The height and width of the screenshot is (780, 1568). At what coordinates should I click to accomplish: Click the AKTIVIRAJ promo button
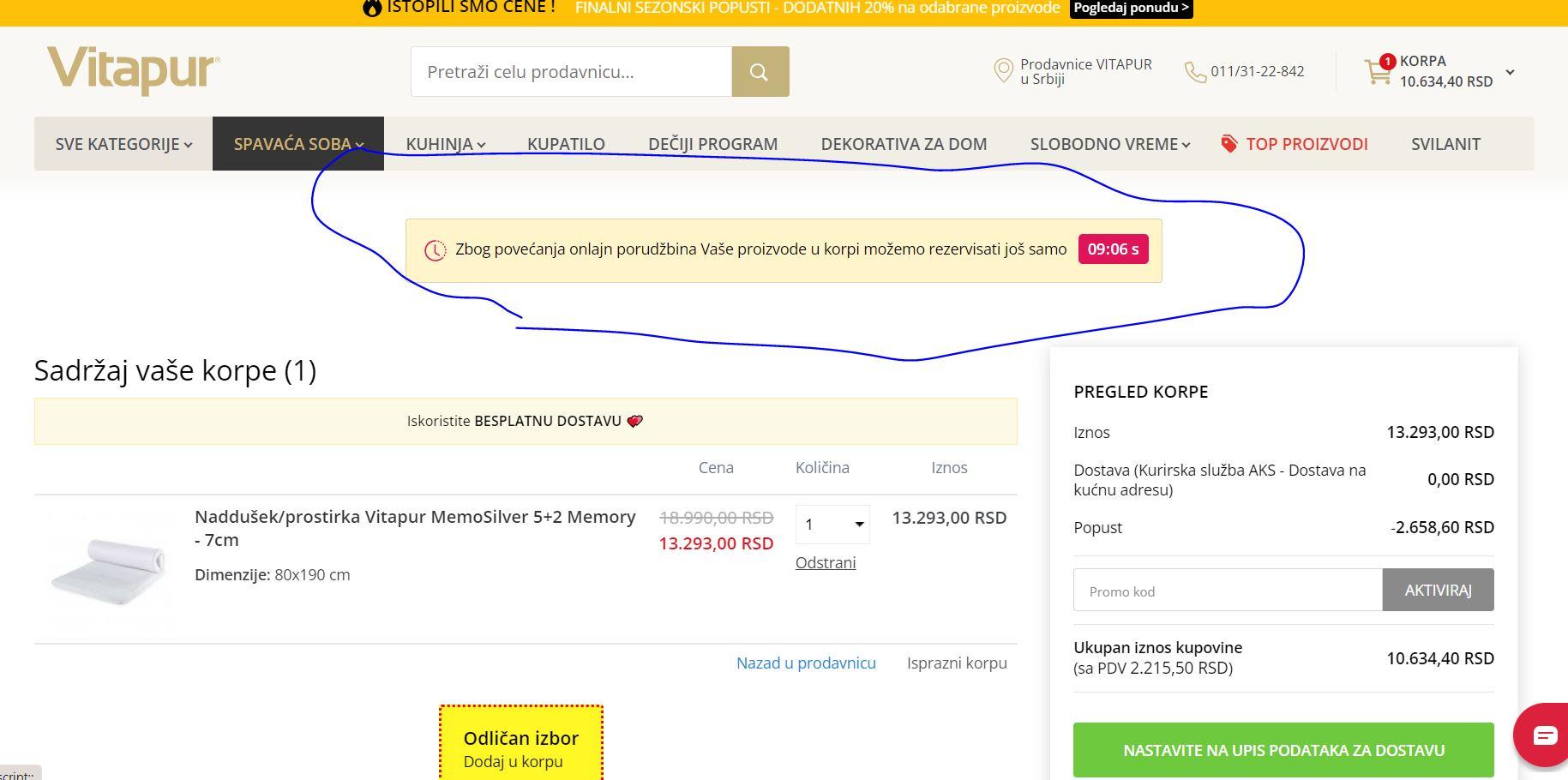[1438, 590]
